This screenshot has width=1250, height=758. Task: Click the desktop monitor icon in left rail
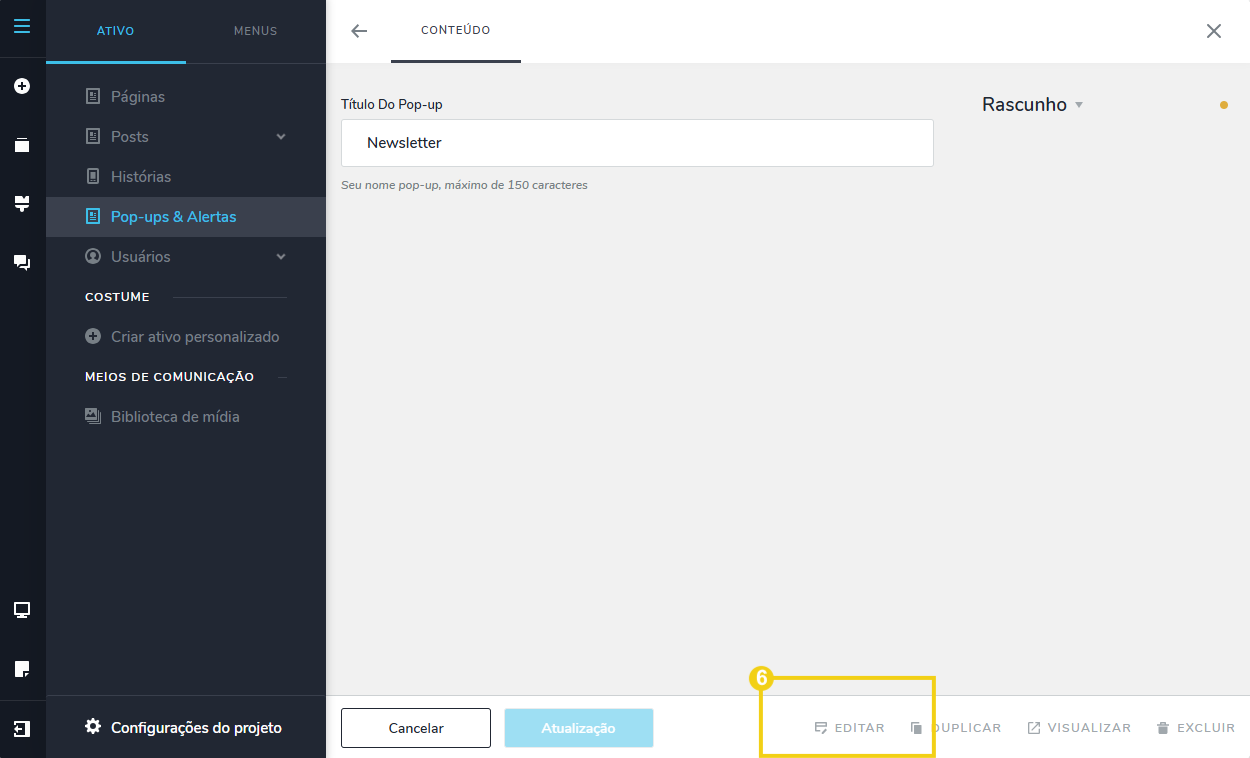(x=22, y=610)
